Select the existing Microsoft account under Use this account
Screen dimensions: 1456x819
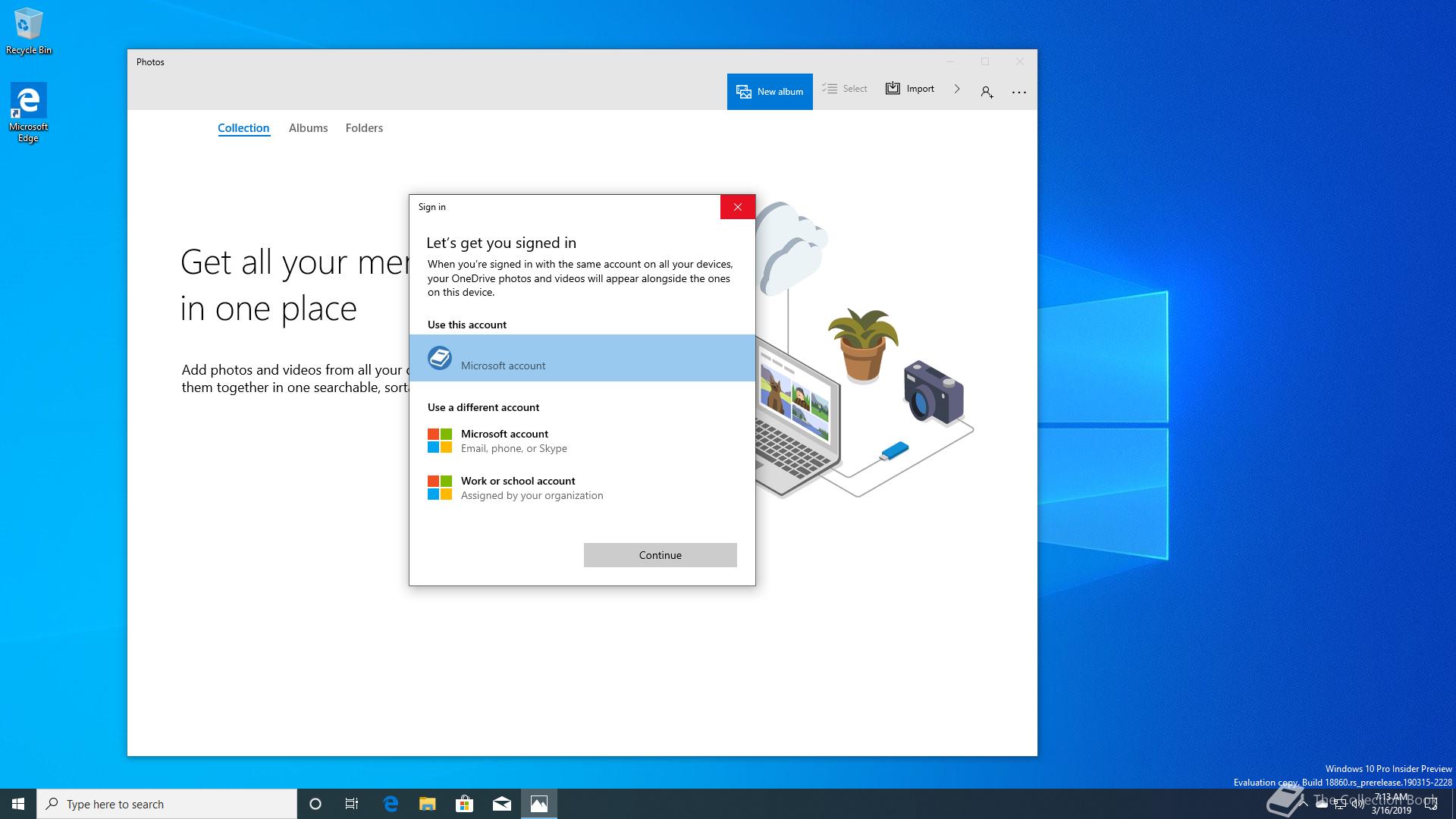[x=582, y=358]
